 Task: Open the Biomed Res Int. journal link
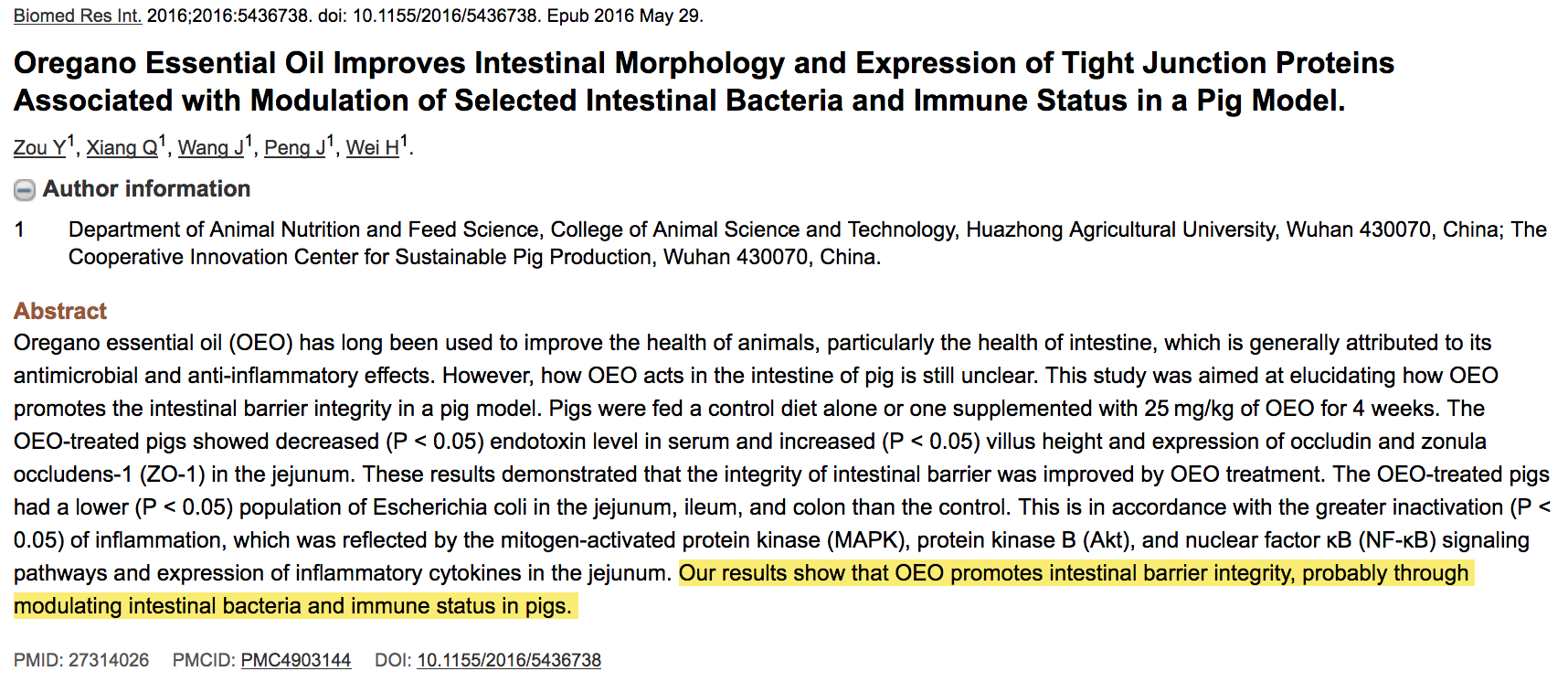[x=77, y=16]
